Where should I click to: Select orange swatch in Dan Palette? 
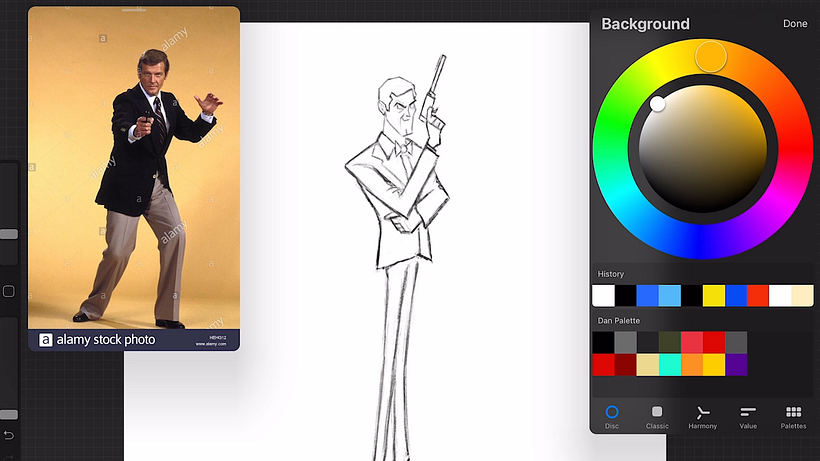click(x=692, y=365)
